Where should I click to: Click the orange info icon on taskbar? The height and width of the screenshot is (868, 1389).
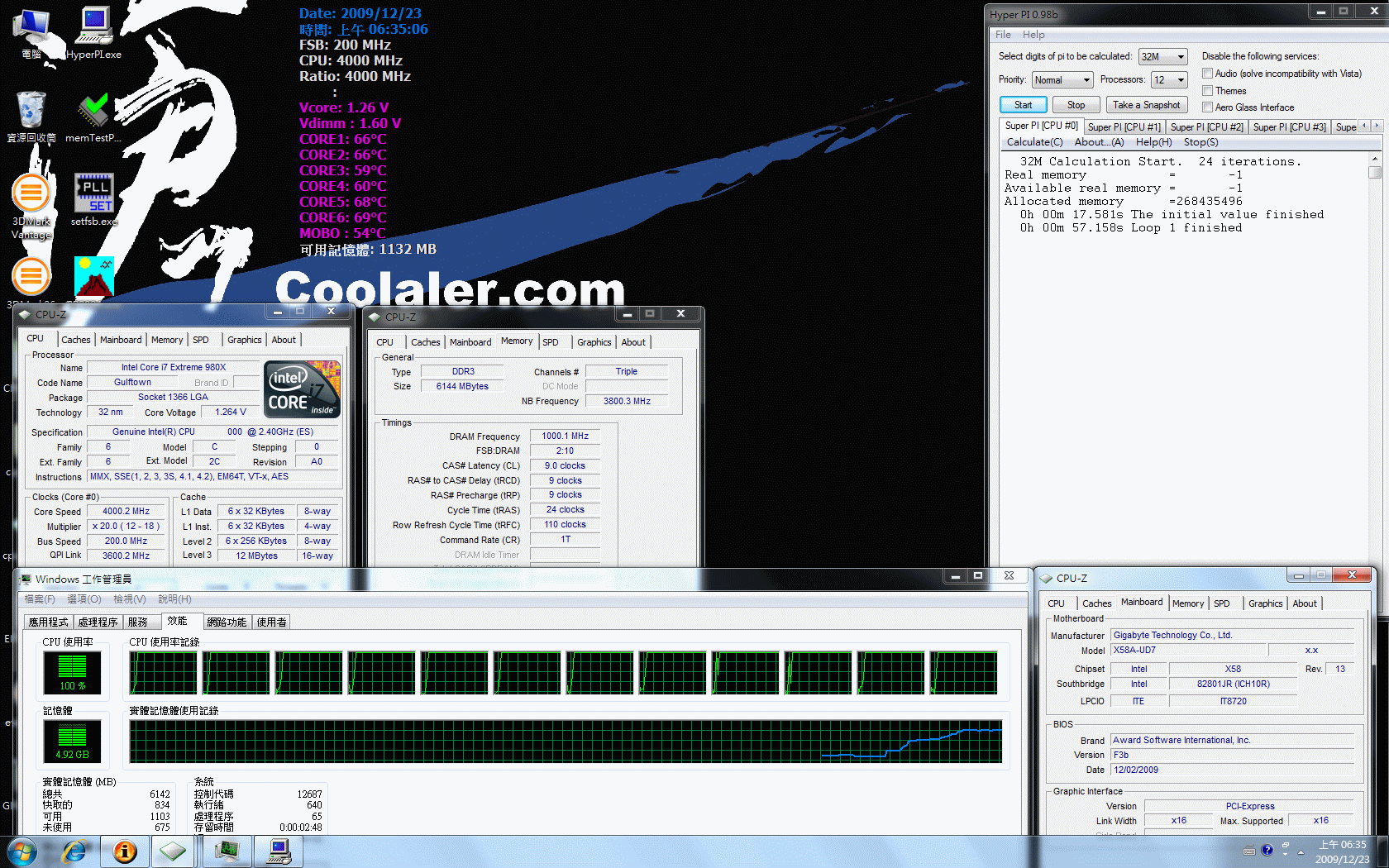[125, 851]
